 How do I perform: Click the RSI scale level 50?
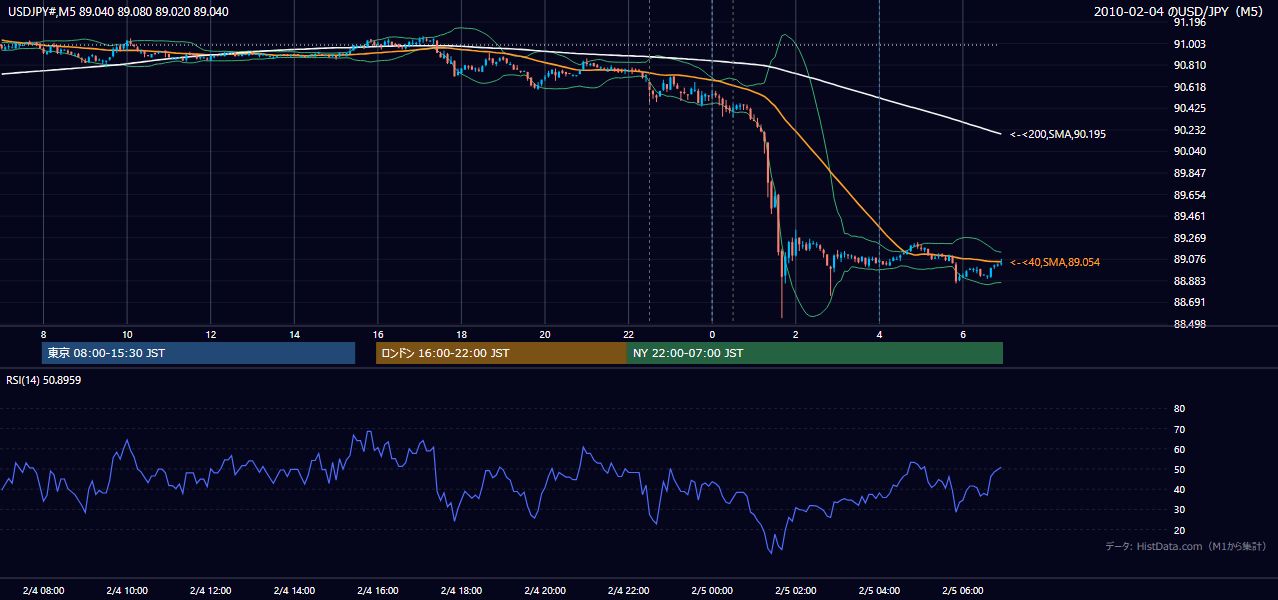pyautogui.click(x=1179, y=469)
